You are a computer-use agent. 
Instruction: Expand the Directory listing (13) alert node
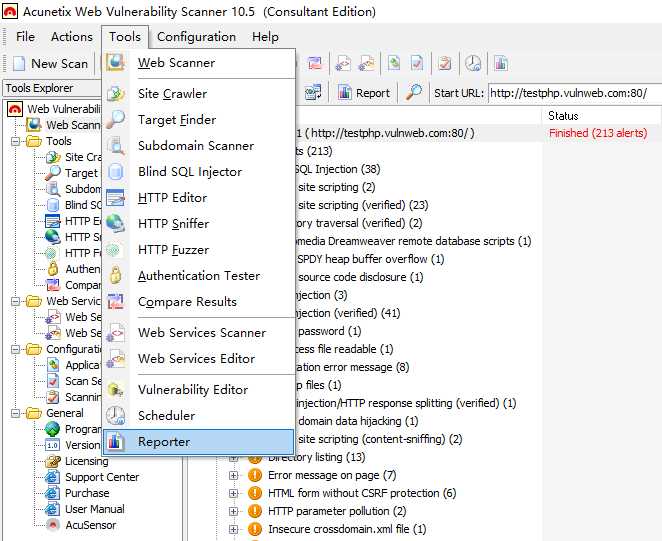(233, 457)
